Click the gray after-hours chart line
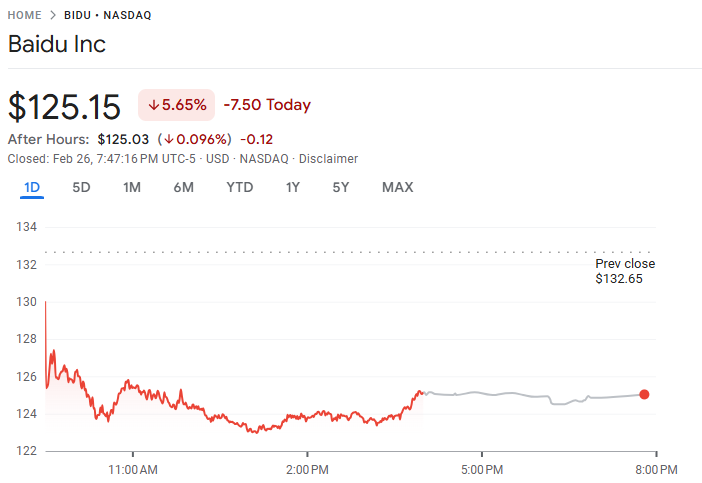 [520, 394]
